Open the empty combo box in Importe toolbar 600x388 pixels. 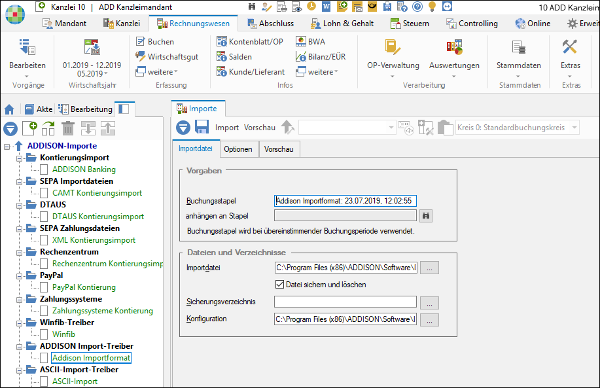[x=347, y=127]
